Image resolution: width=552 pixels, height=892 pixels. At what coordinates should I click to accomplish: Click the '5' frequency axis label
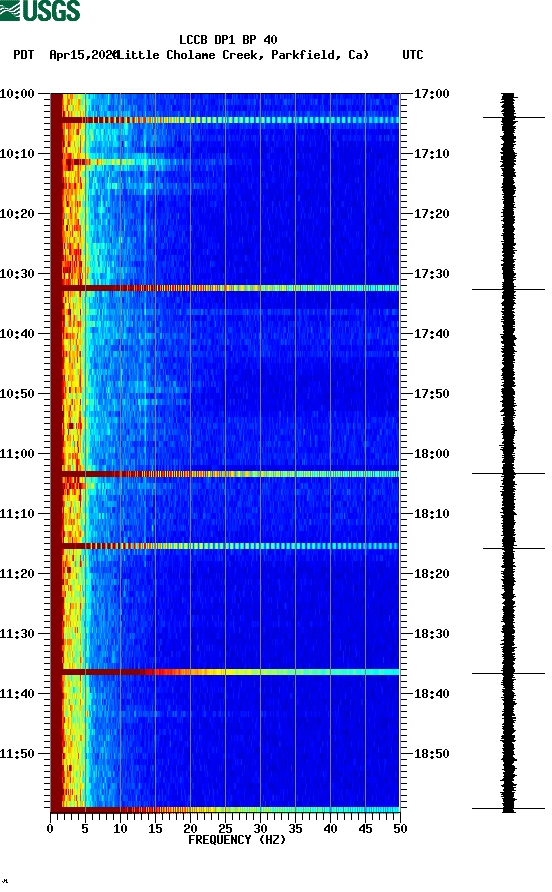pyautogui.click(x=85, y=829)
